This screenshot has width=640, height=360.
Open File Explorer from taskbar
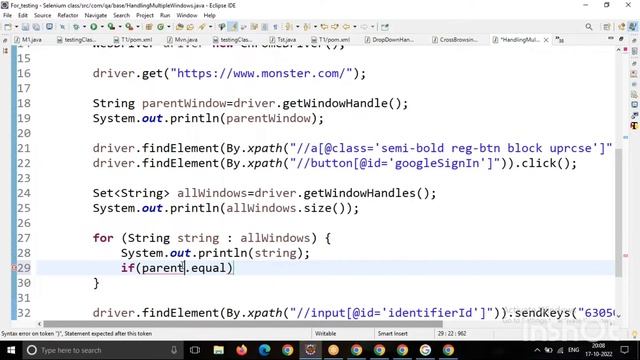pyautogui.click(x=218, y=350)
